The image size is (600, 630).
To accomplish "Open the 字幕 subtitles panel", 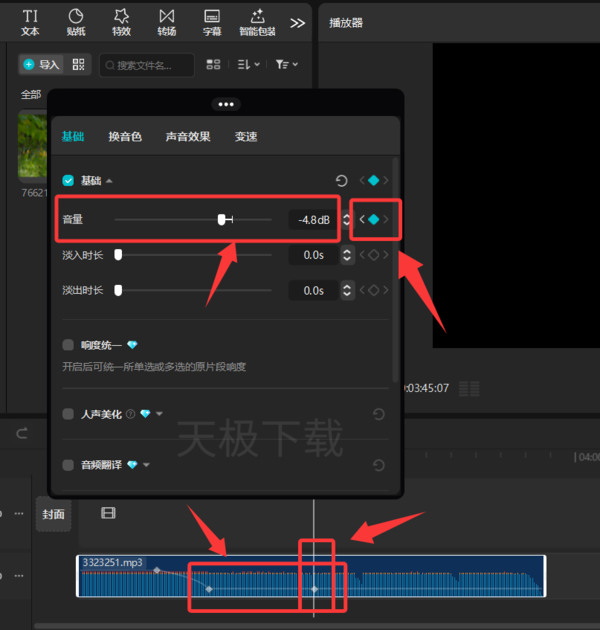I will (x=212, y=23).
